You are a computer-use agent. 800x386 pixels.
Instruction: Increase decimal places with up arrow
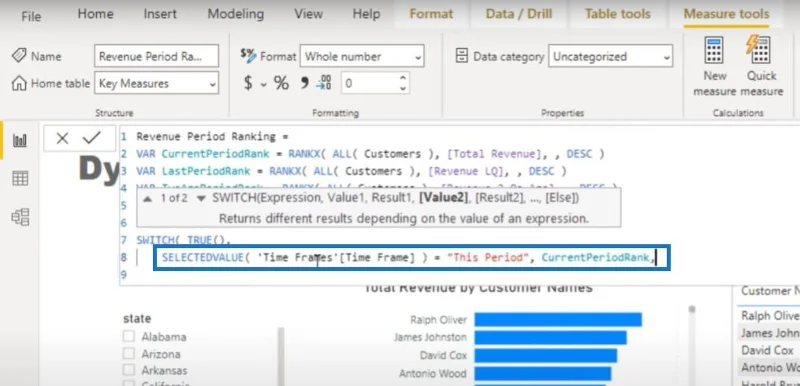[x=403, y=78]
